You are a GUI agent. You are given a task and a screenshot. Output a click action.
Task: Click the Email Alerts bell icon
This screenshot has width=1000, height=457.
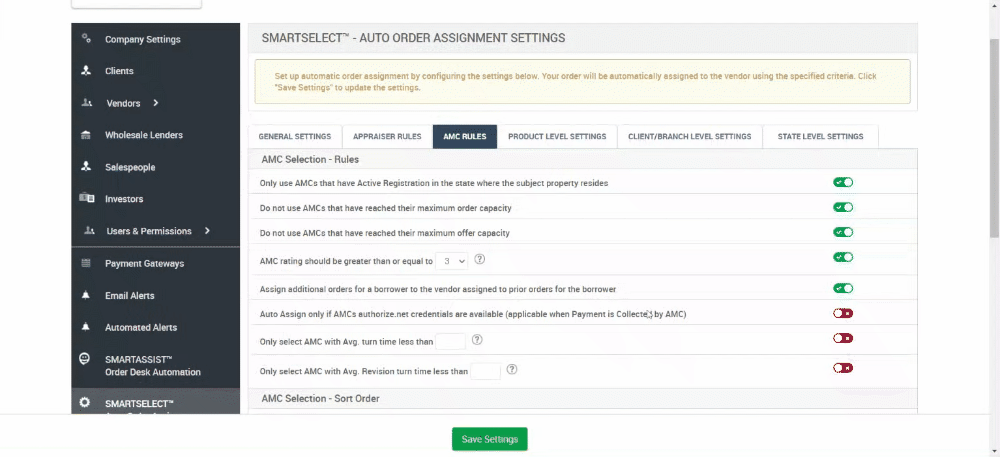(x=85, y=295)
